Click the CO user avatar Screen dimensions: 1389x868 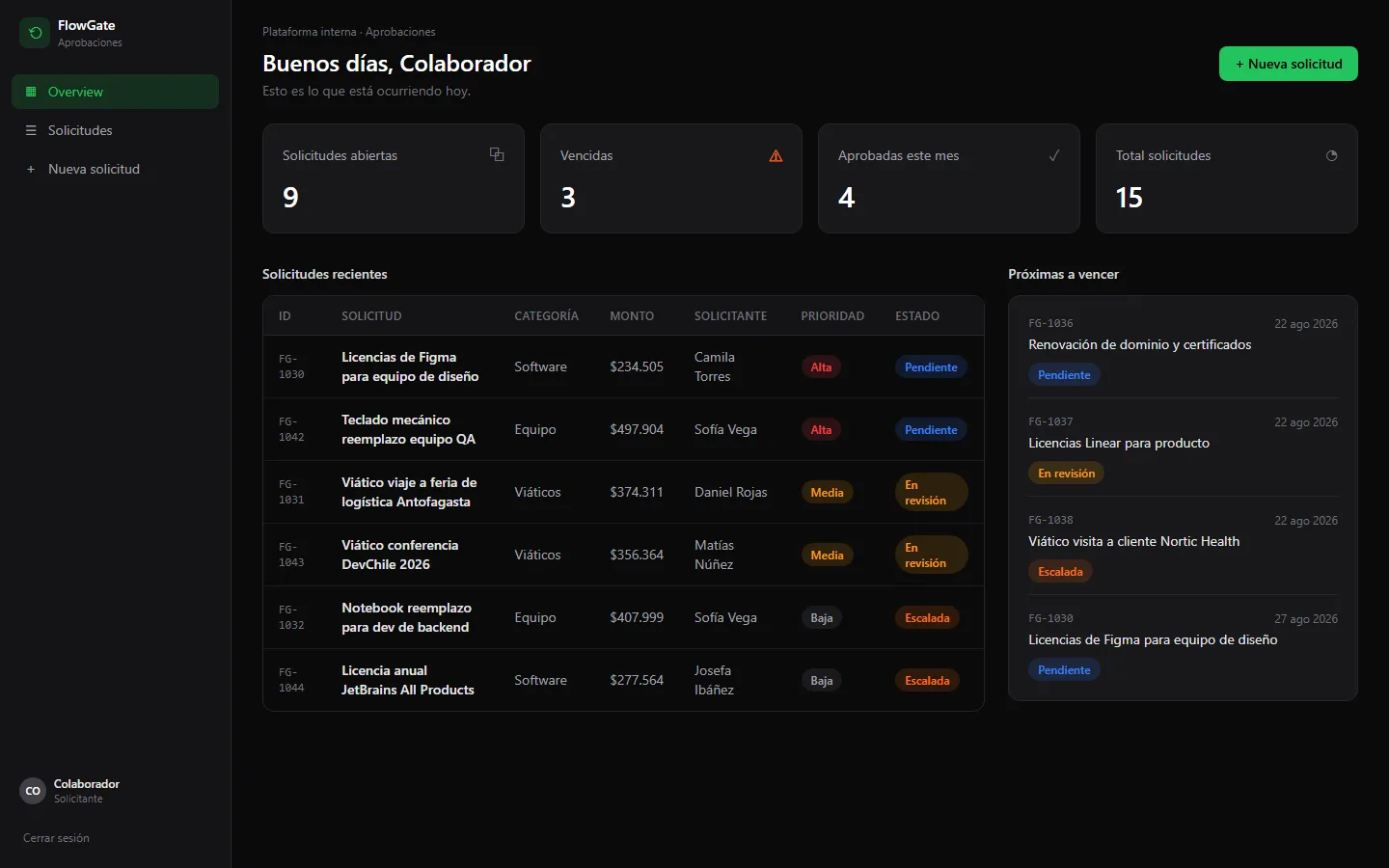point(33,791)
